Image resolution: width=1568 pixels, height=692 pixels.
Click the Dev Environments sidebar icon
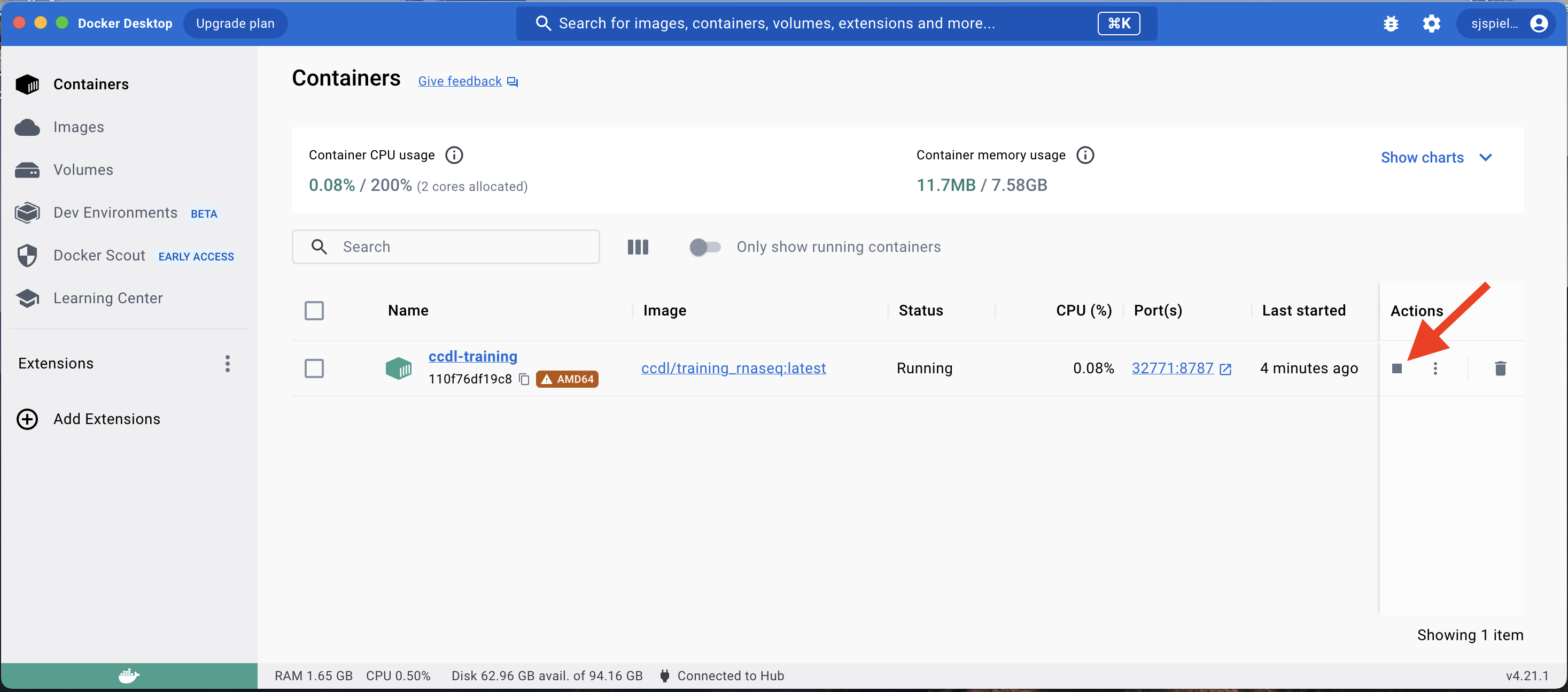(x=27, y=212)
